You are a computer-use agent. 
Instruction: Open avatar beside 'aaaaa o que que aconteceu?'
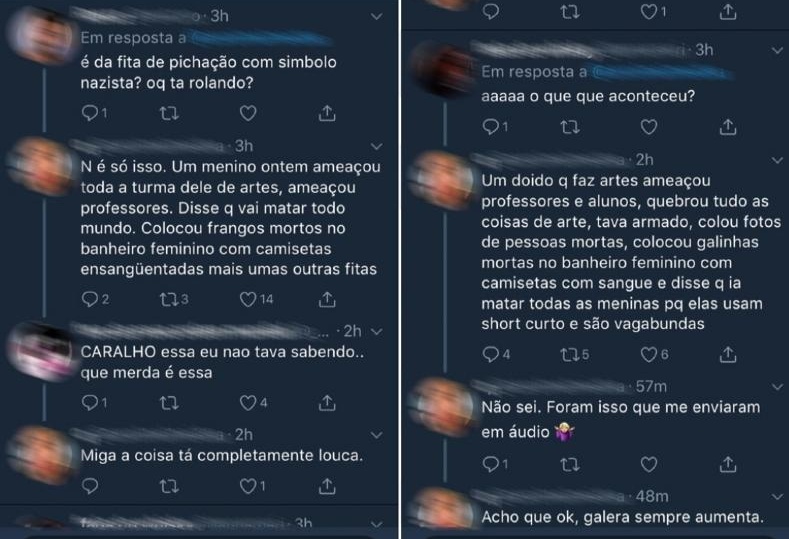click(x=440, y=69)
